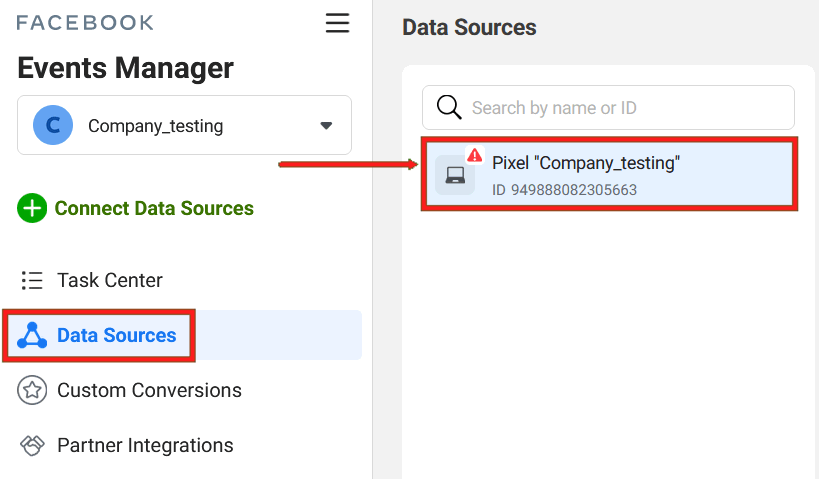Click the pixel laptop icon

(455, 175)
